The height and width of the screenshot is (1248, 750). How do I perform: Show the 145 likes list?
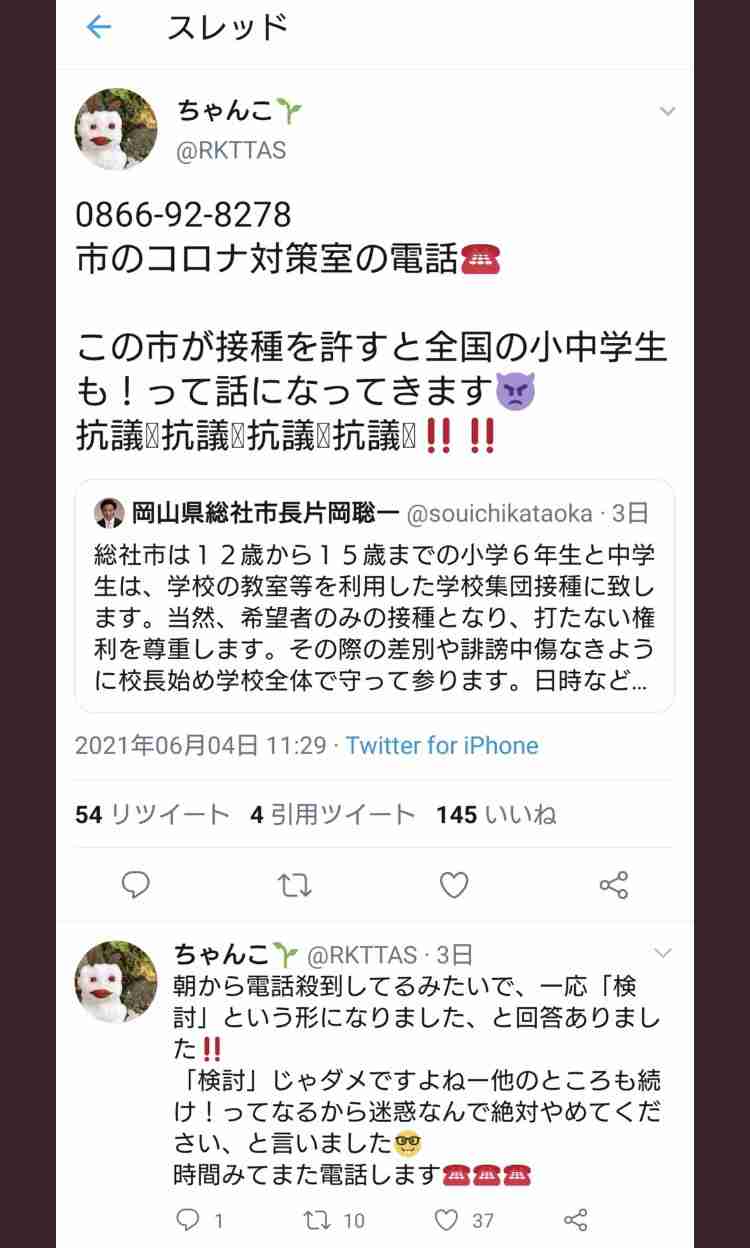pyautogui.click(x=496, y=815)
